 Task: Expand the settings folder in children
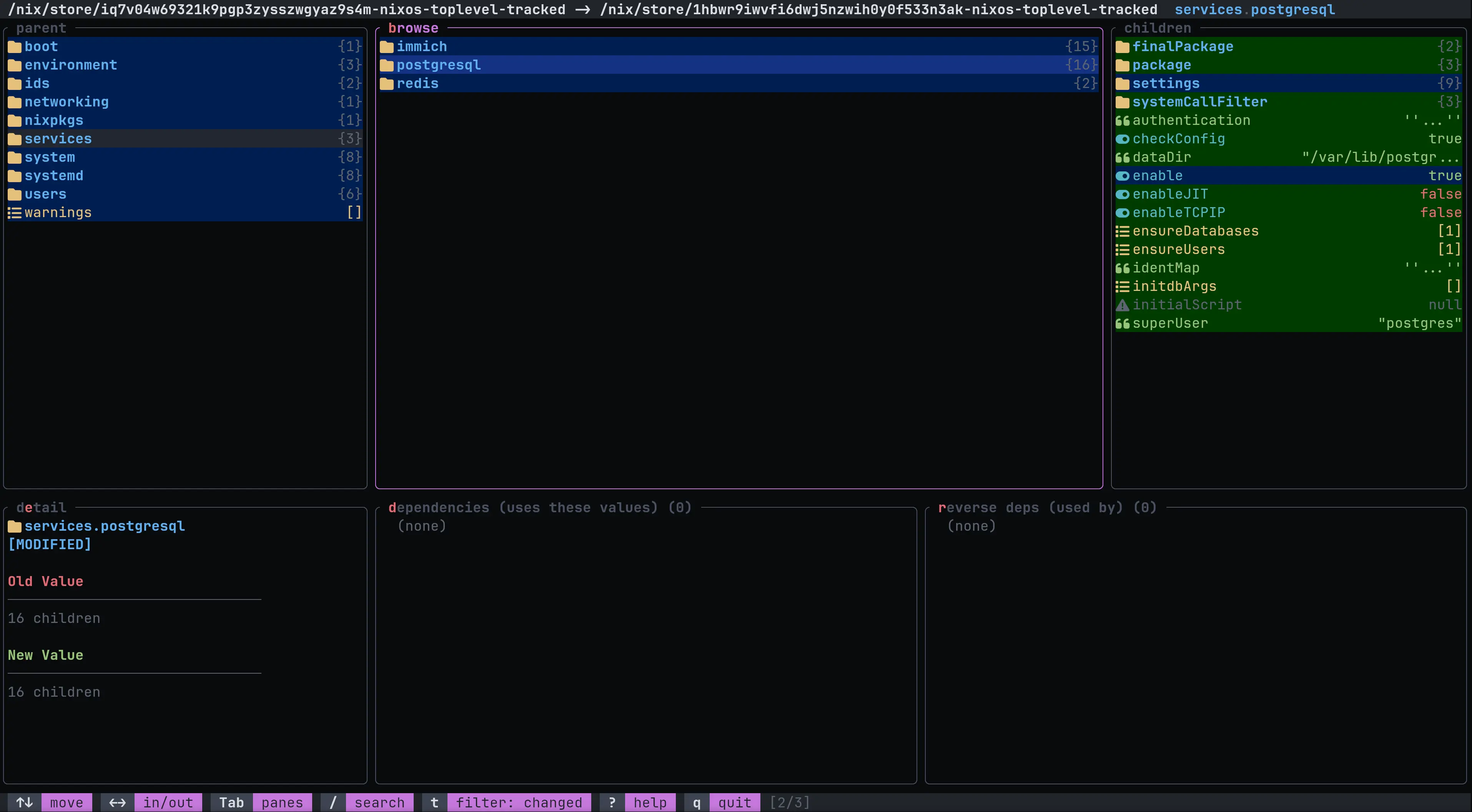(1166, 84)
